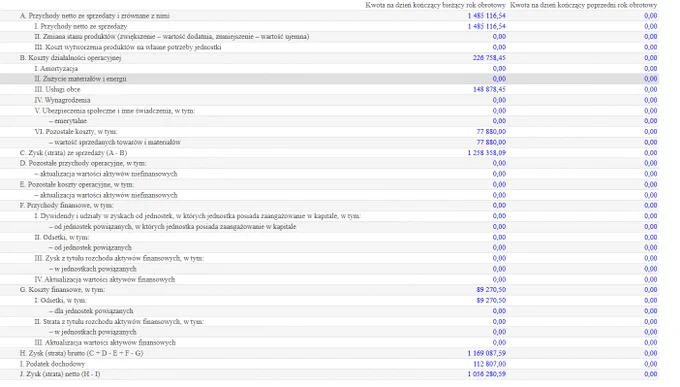Select value '148 878,45' for Usługi obce
The width and height of the screenshot is (680, 387).
(x=489, y=89)
